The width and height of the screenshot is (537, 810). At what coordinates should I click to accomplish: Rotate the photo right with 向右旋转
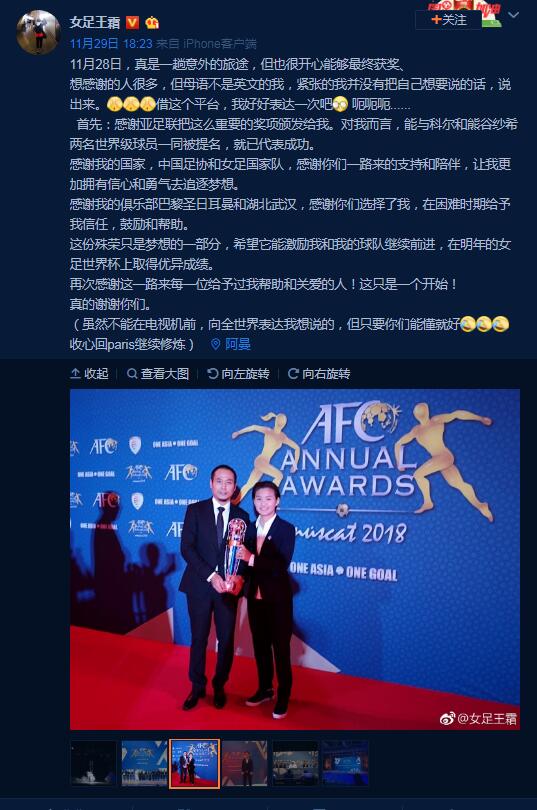[319, 373]
